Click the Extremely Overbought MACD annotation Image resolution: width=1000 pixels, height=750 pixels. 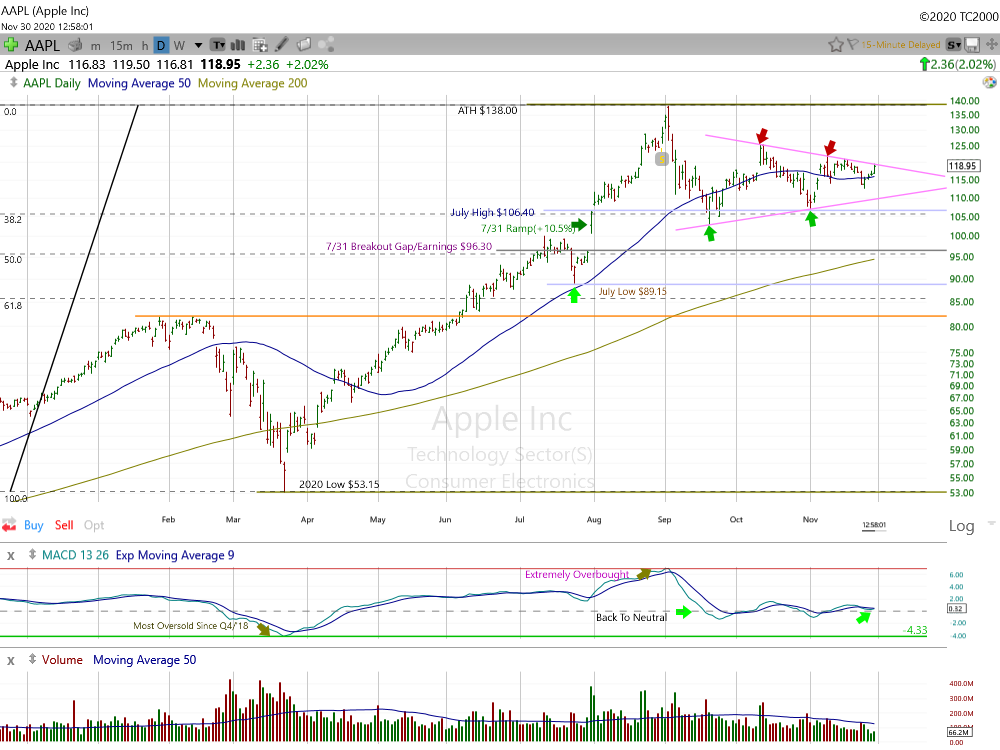(x=577, y=575)
